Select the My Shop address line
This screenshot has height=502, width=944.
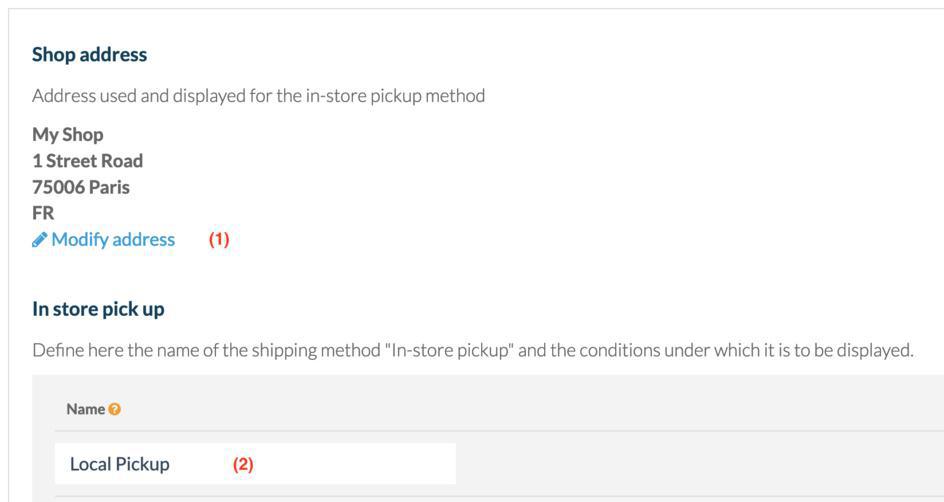[x=67, y=134]
